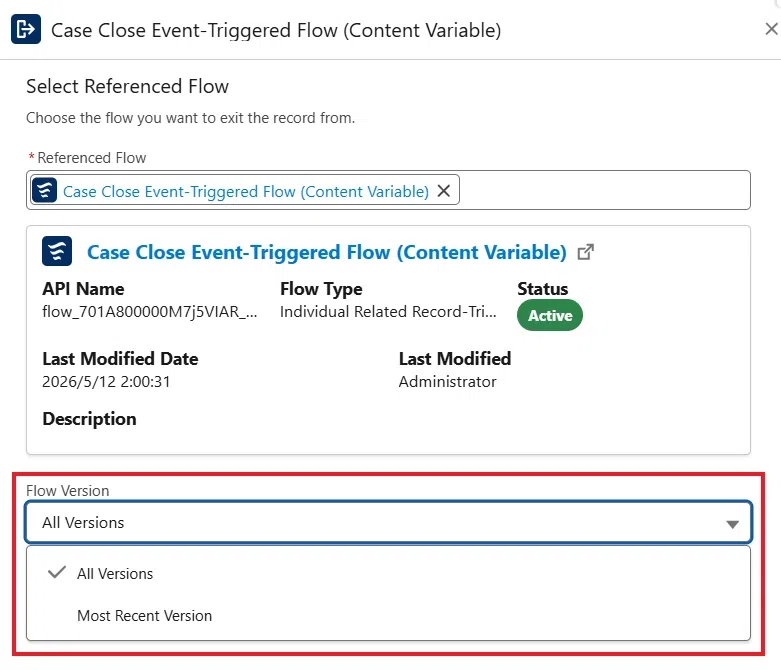Remove the selected referenced flow pill

pos(444,191)
